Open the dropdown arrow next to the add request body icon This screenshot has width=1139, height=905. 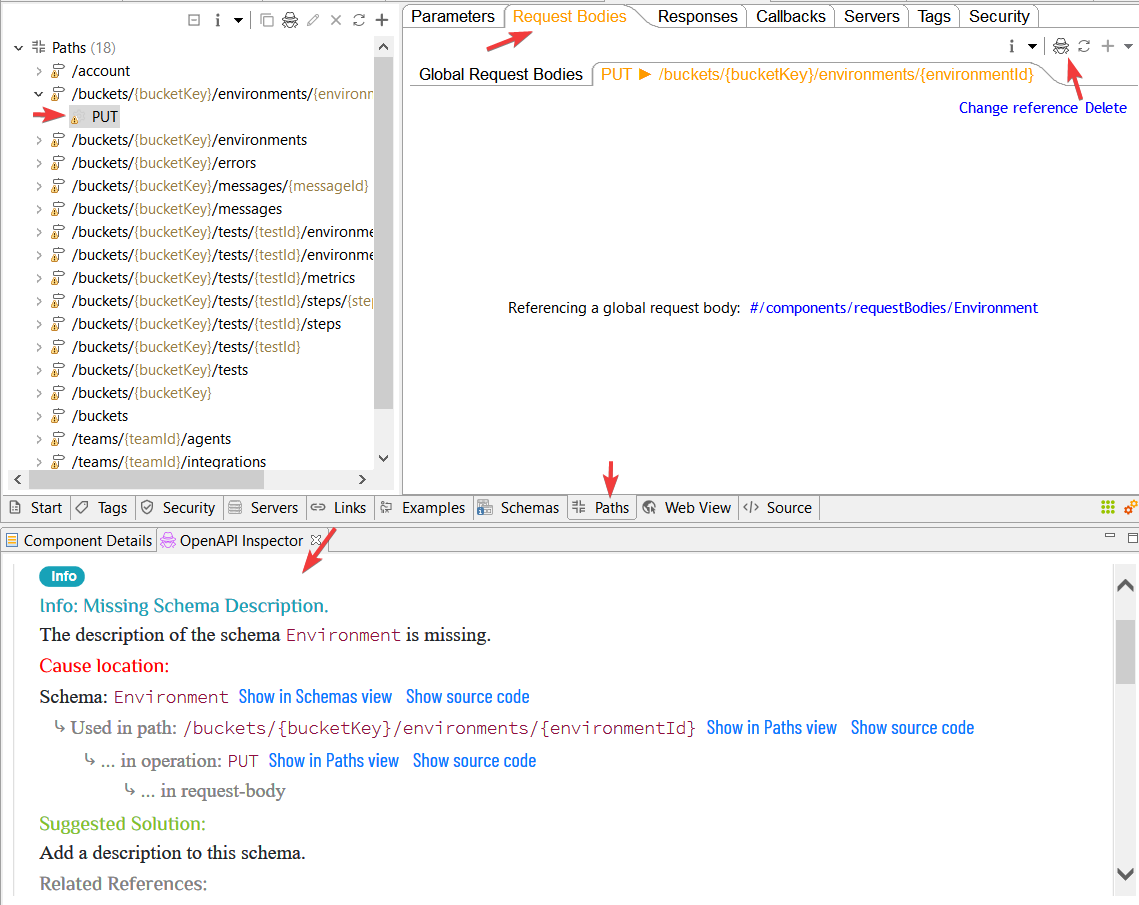point(1128,46)
